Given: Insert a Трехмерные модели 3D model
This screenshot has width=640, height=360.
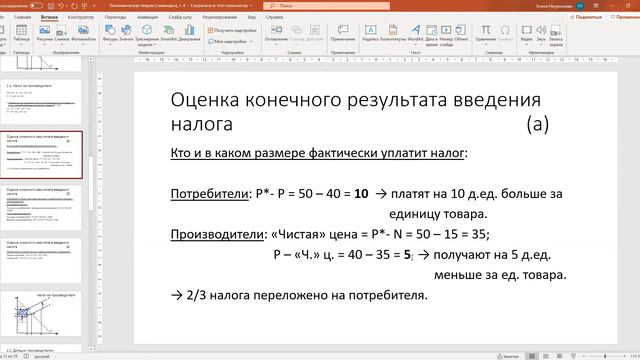Looking at the screenshot, I should tap(147, 35).
